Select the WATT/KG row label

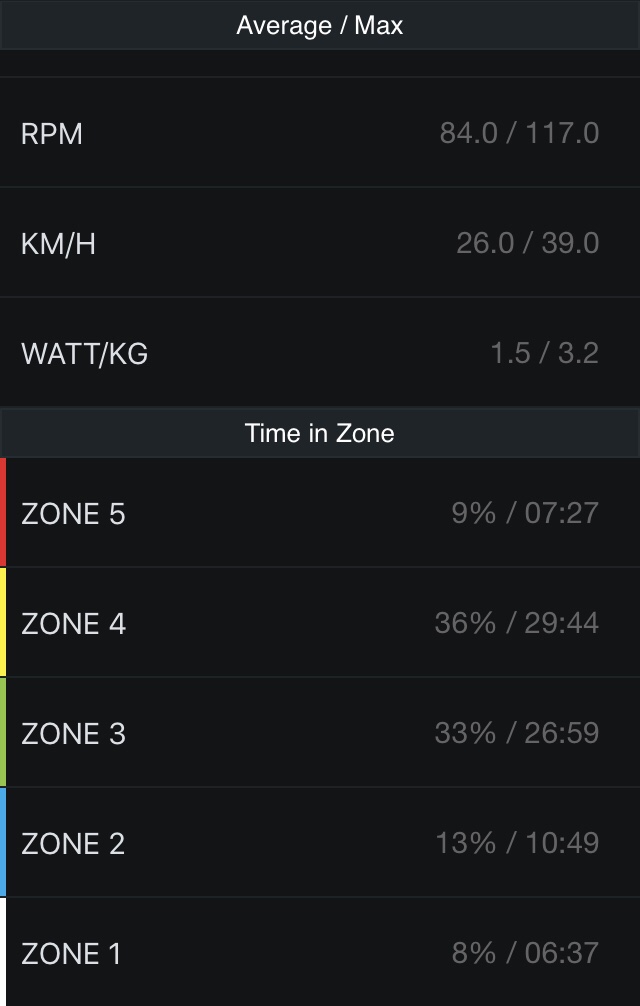tap(84, 354)
